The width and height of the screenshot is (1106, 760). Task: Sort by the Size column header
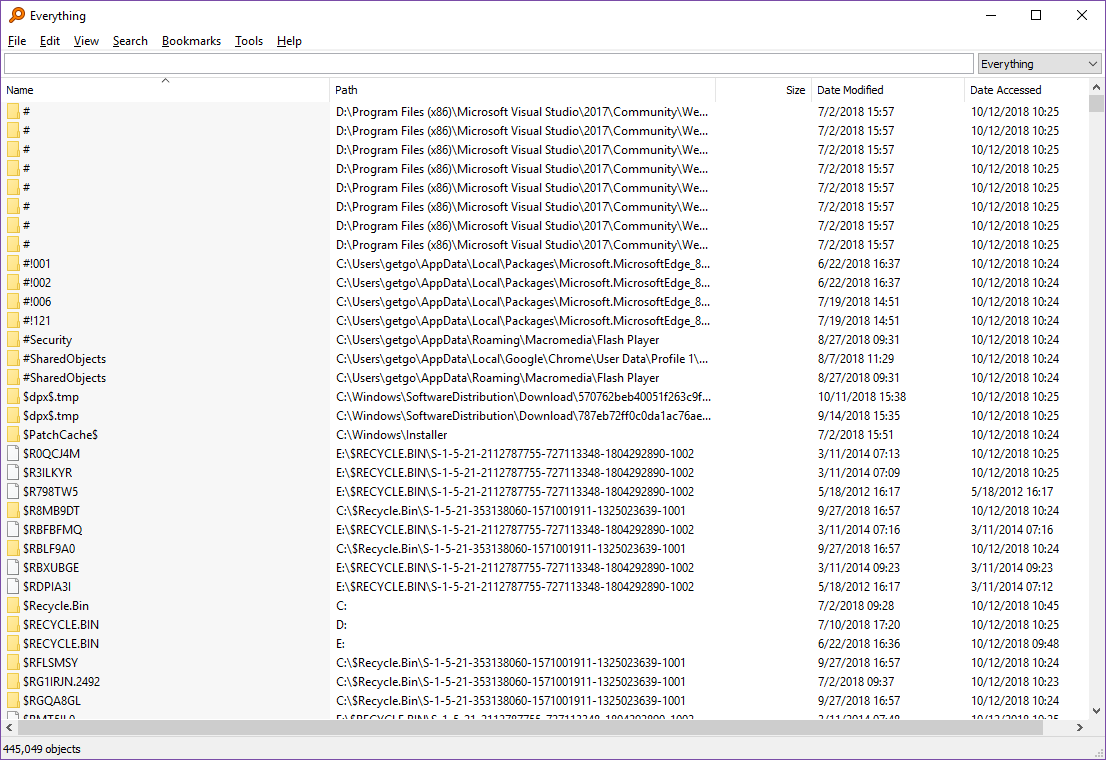pyautogui.click(x=763, y=90)
